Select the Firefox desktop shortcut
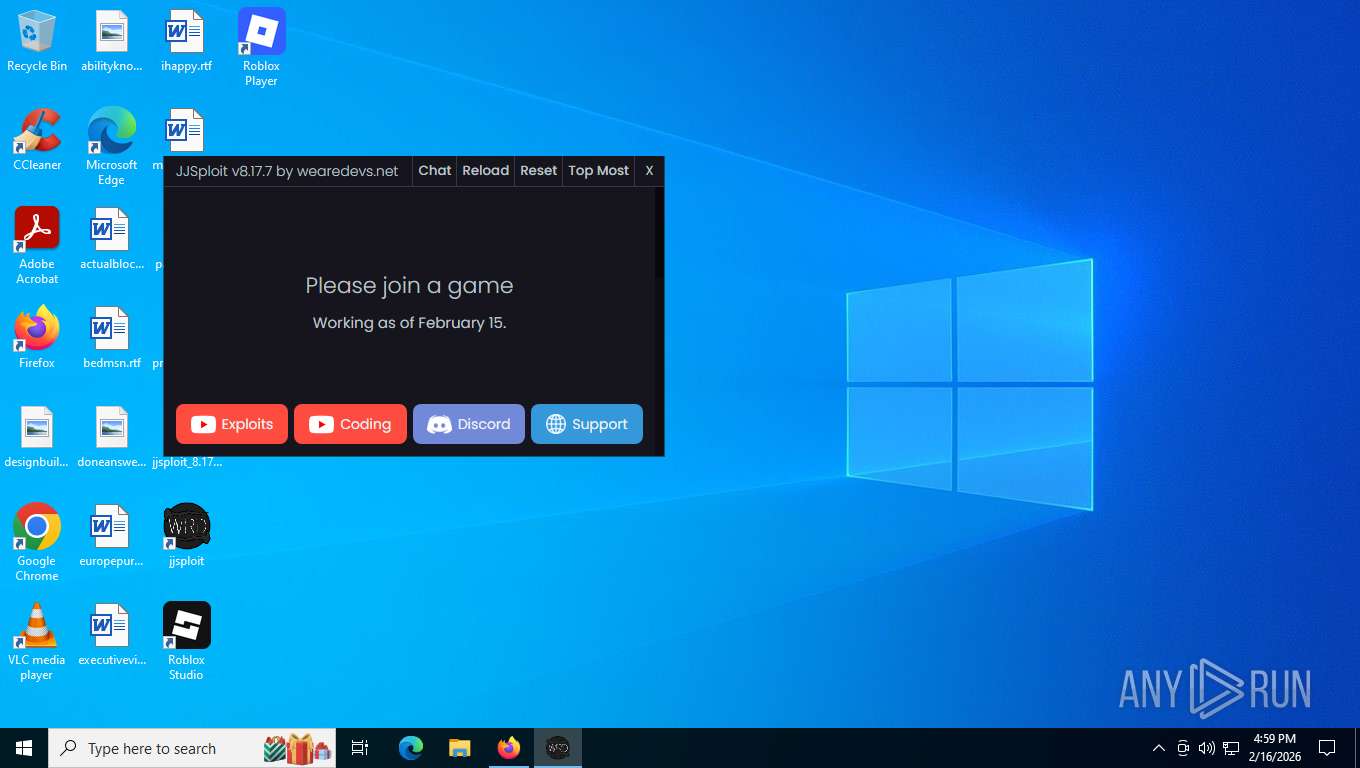This screenshot has height=768, width=1360. (x=37, y=338)
